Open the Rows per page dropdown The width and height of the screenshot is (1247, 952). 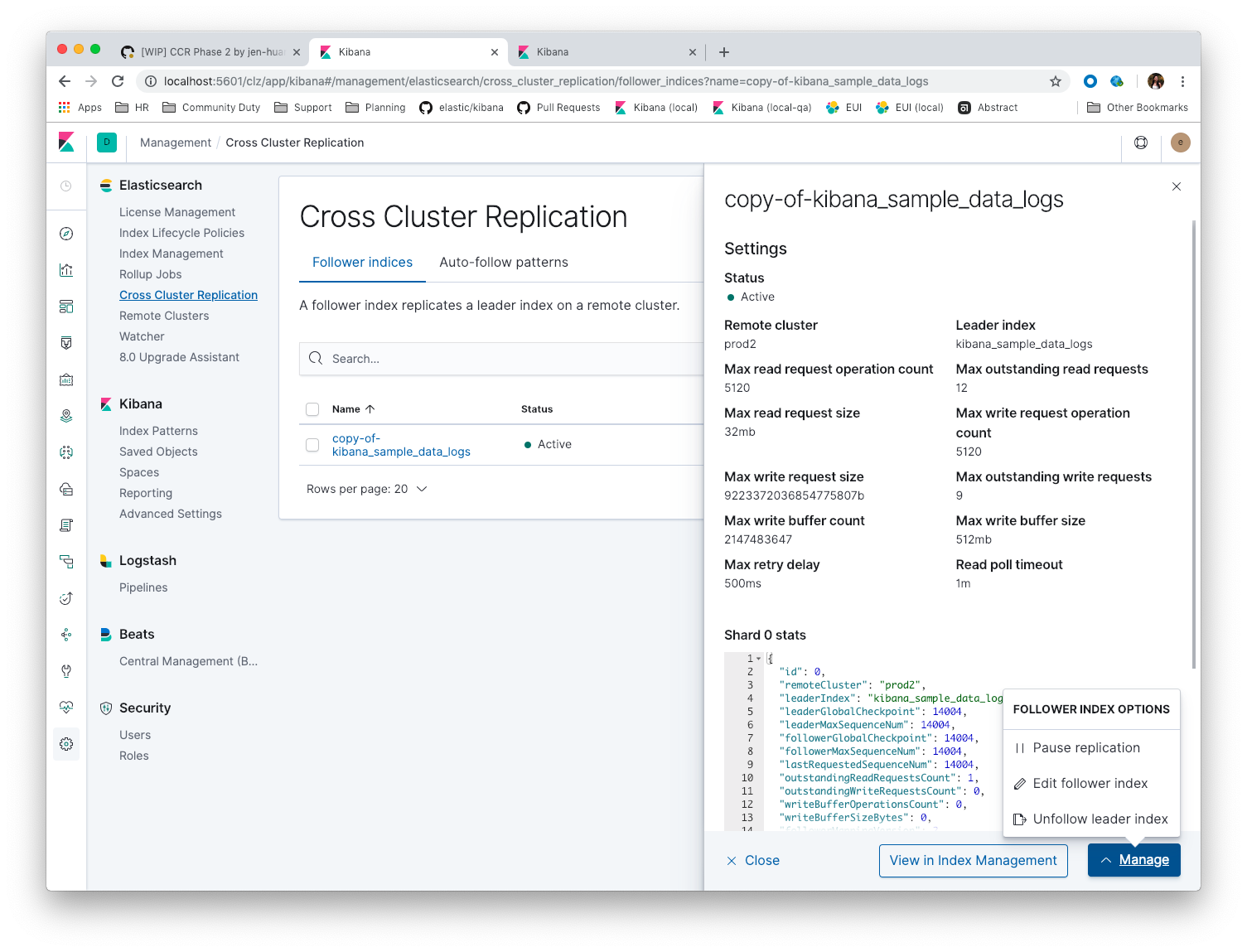pos(366,489)
